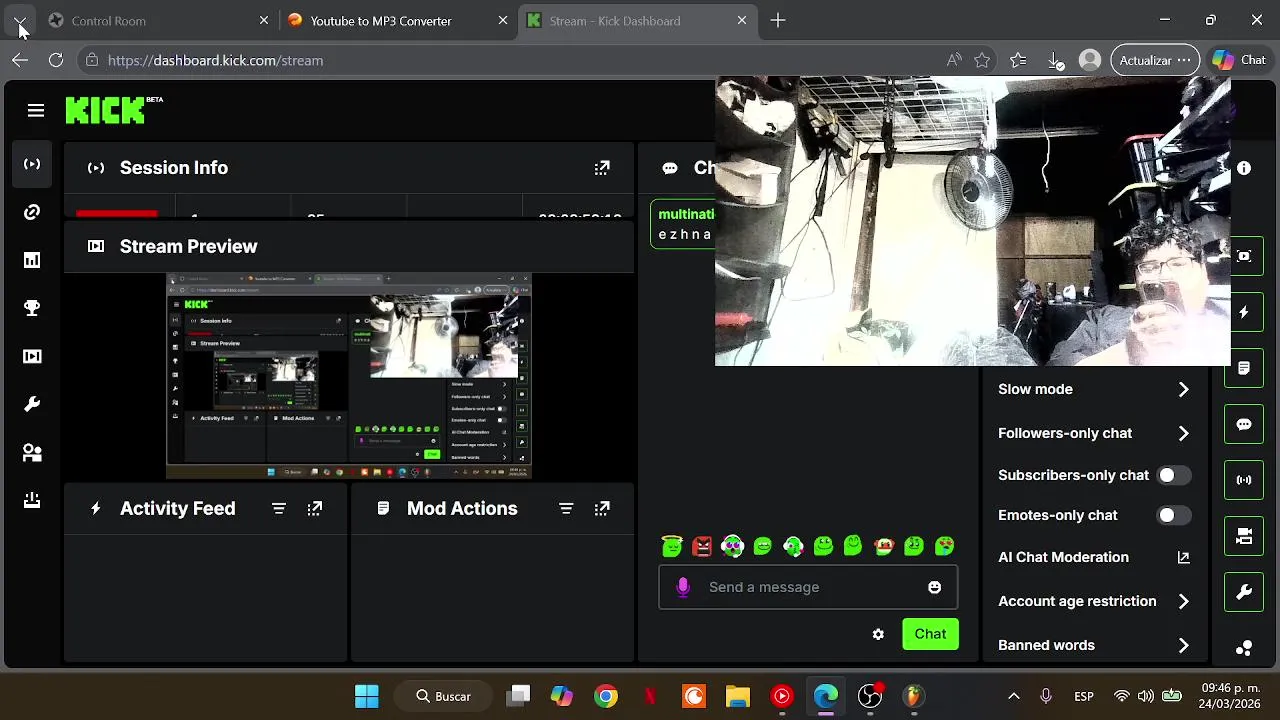Focus the Send a message input
Screen dimensions: 1280x720
point(808,587)
